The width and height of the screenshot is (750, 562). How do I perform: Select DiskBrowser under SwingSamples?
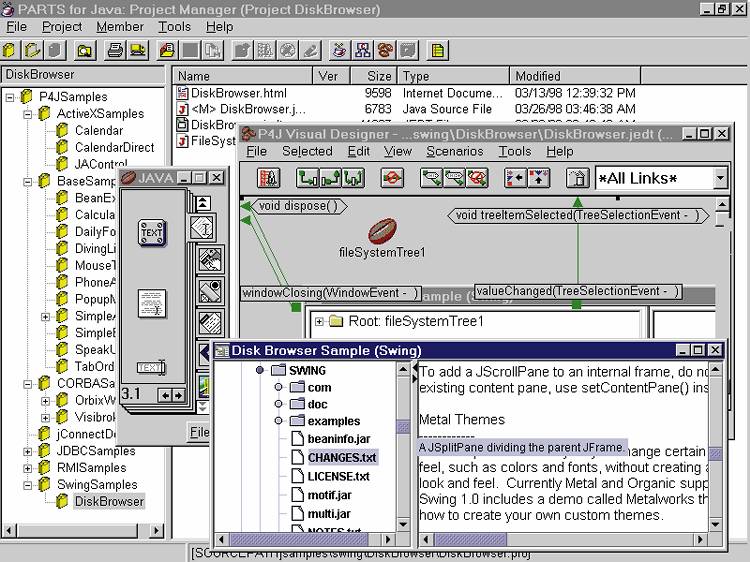tap(109, 501)
